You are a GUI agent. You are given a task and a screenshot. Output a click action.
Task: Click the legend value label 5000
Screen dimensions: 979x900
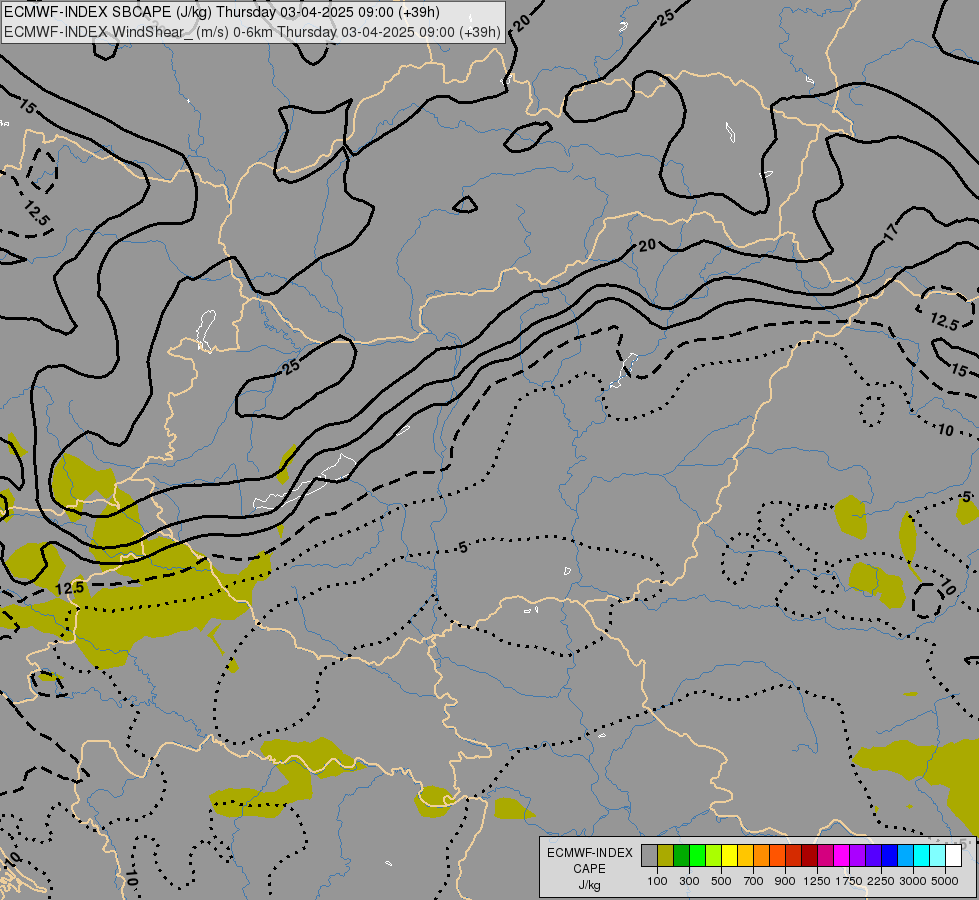[945, 881]
